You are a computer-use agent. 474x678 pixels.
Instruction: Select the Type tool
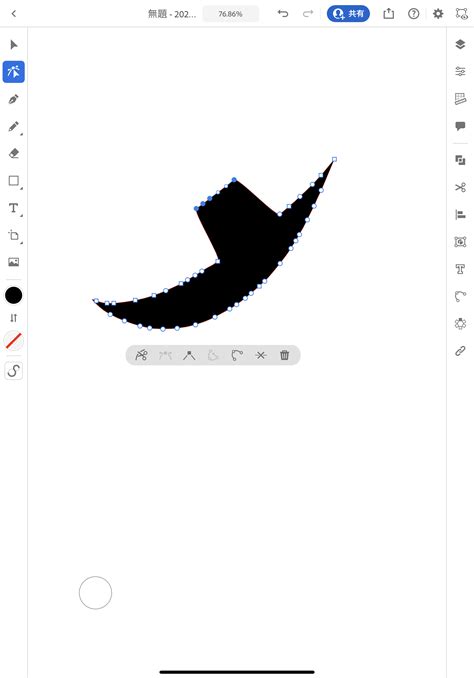pyautogui.click(x=14, y=208)
